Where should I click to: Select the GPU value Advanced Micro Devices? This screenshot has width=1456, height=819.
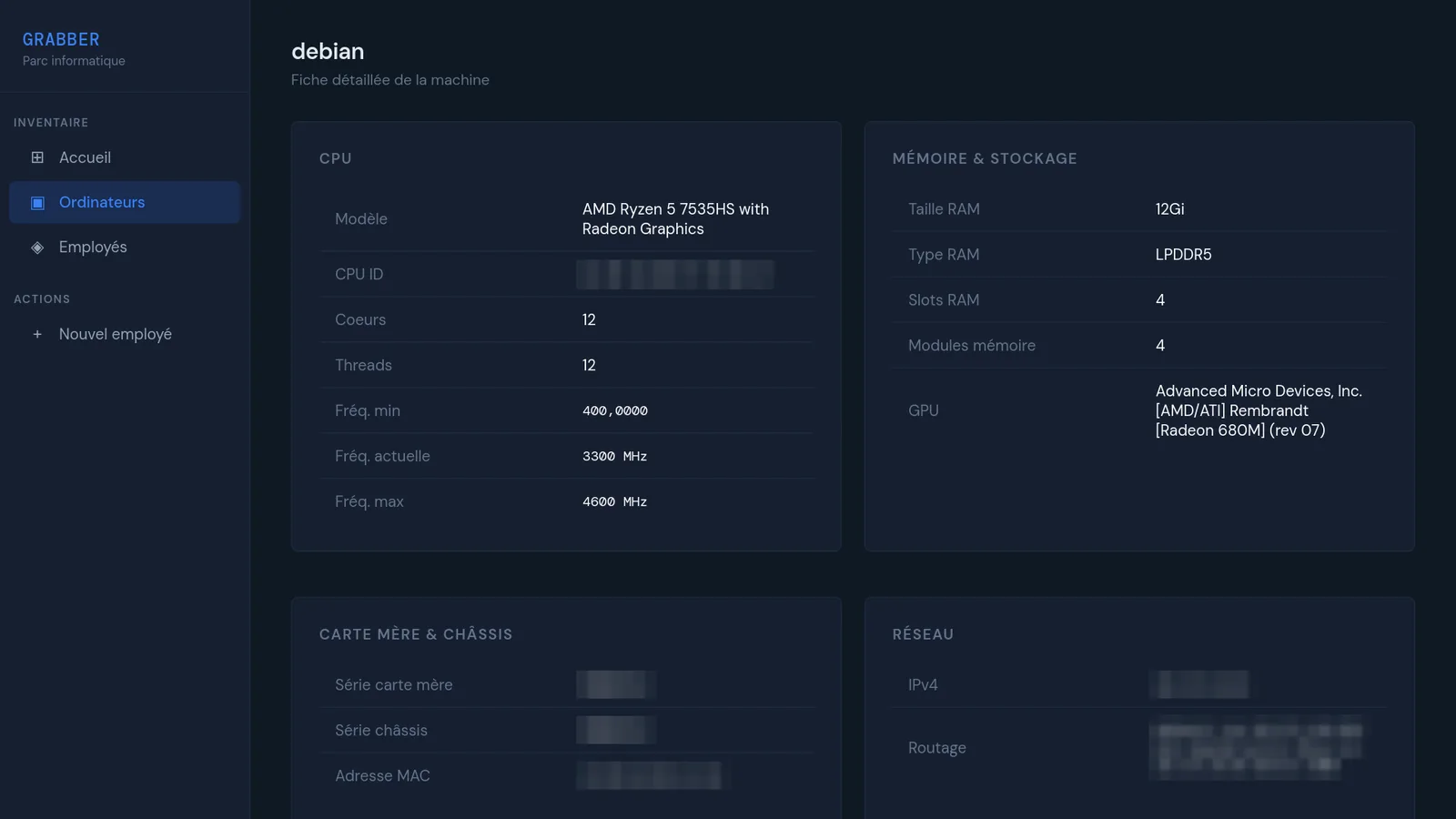(1259, 410)
